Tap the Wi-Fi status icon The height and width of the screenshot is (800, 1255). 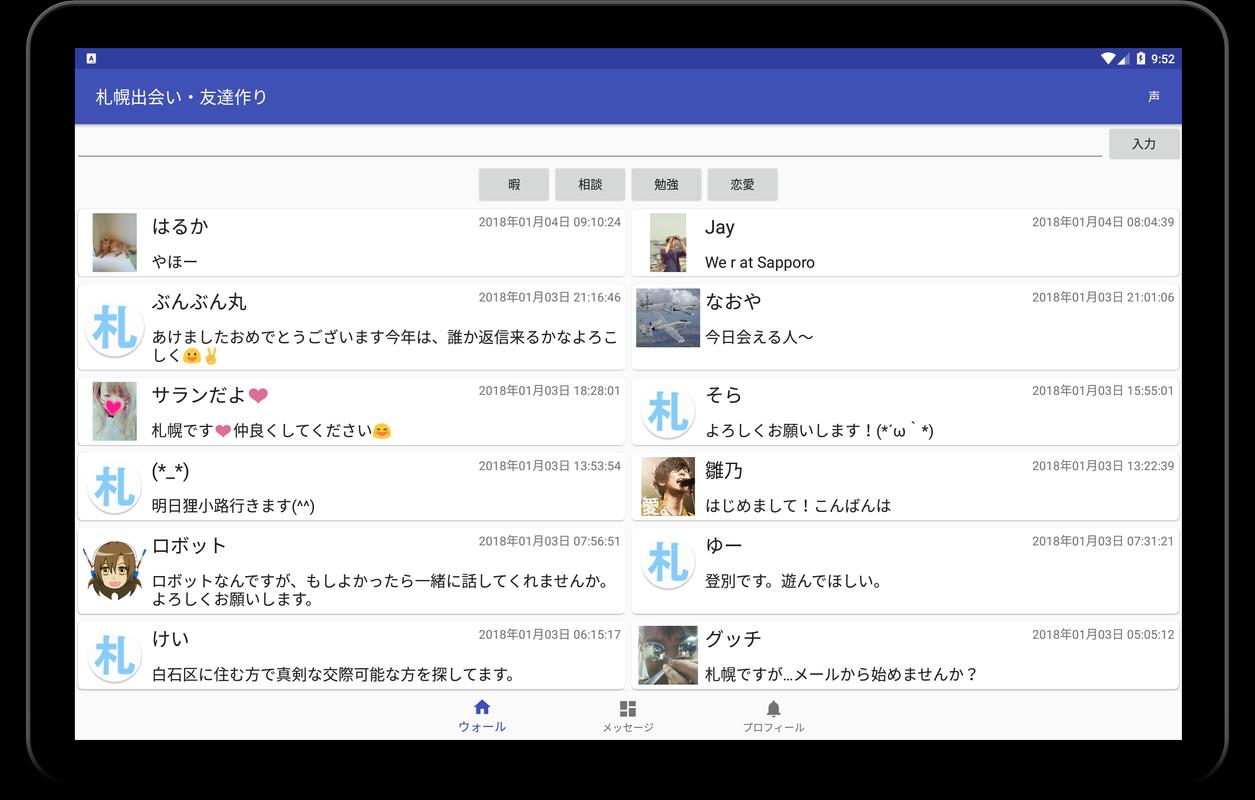pos(1108,59)
